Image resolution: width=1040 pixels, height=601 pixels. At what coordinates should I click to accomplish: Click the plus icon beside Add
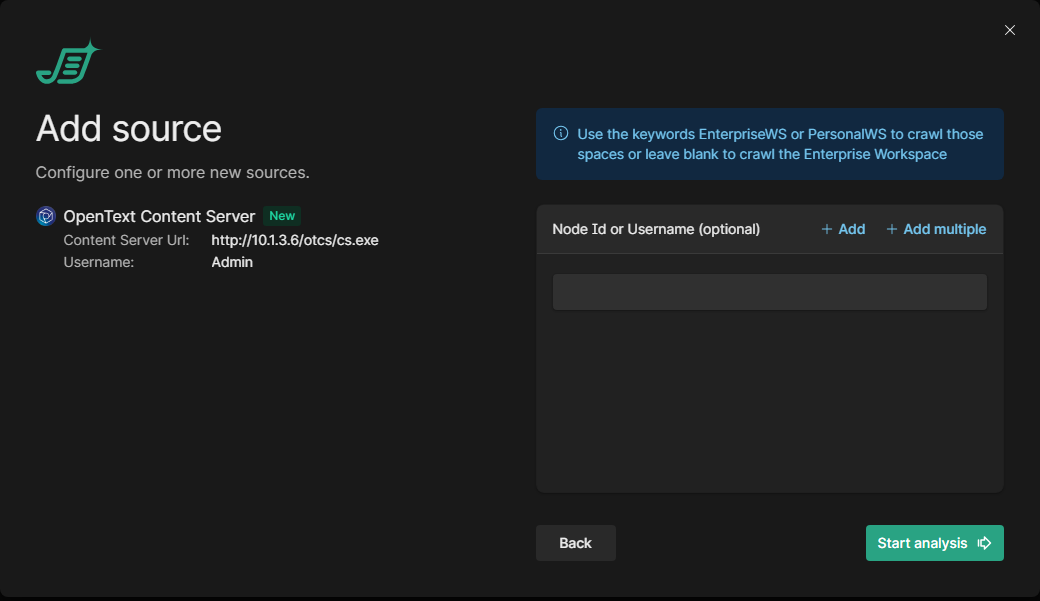point(827,230)
